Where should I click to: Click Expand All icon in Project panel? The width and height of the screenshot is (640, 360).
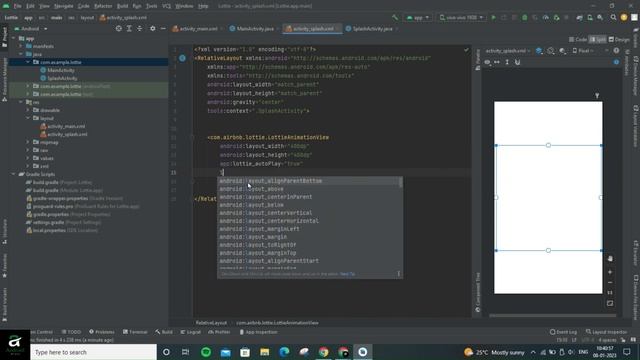[129, 29]
